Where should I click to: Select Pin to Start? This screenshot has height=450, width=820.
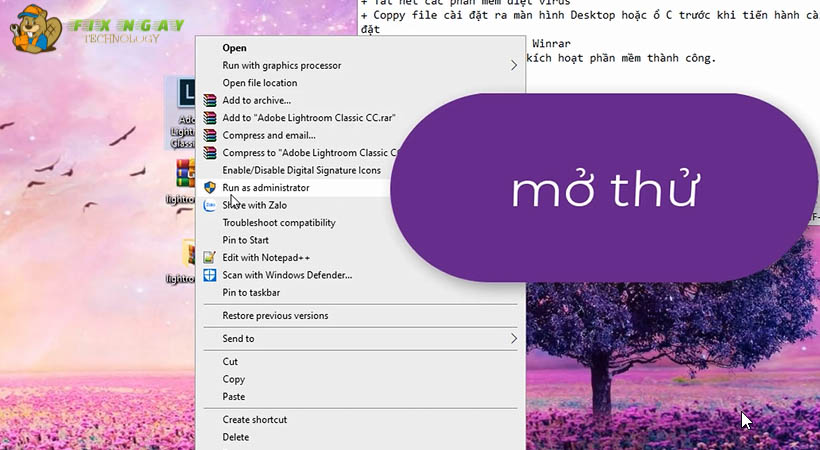245,240
